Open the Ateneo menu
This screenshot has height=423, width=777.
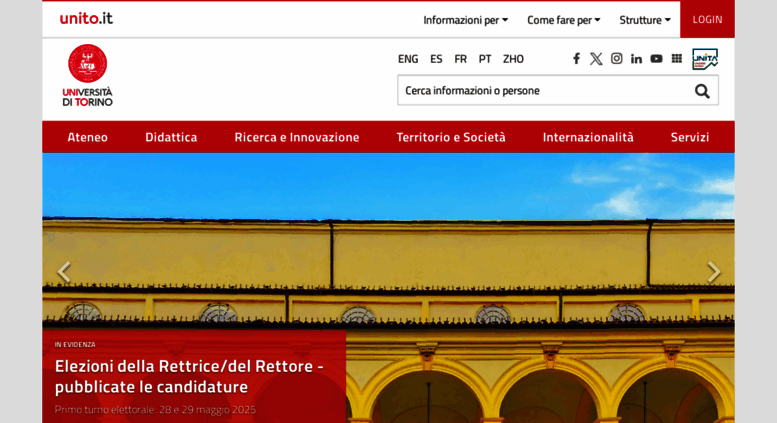coord(87,137)
